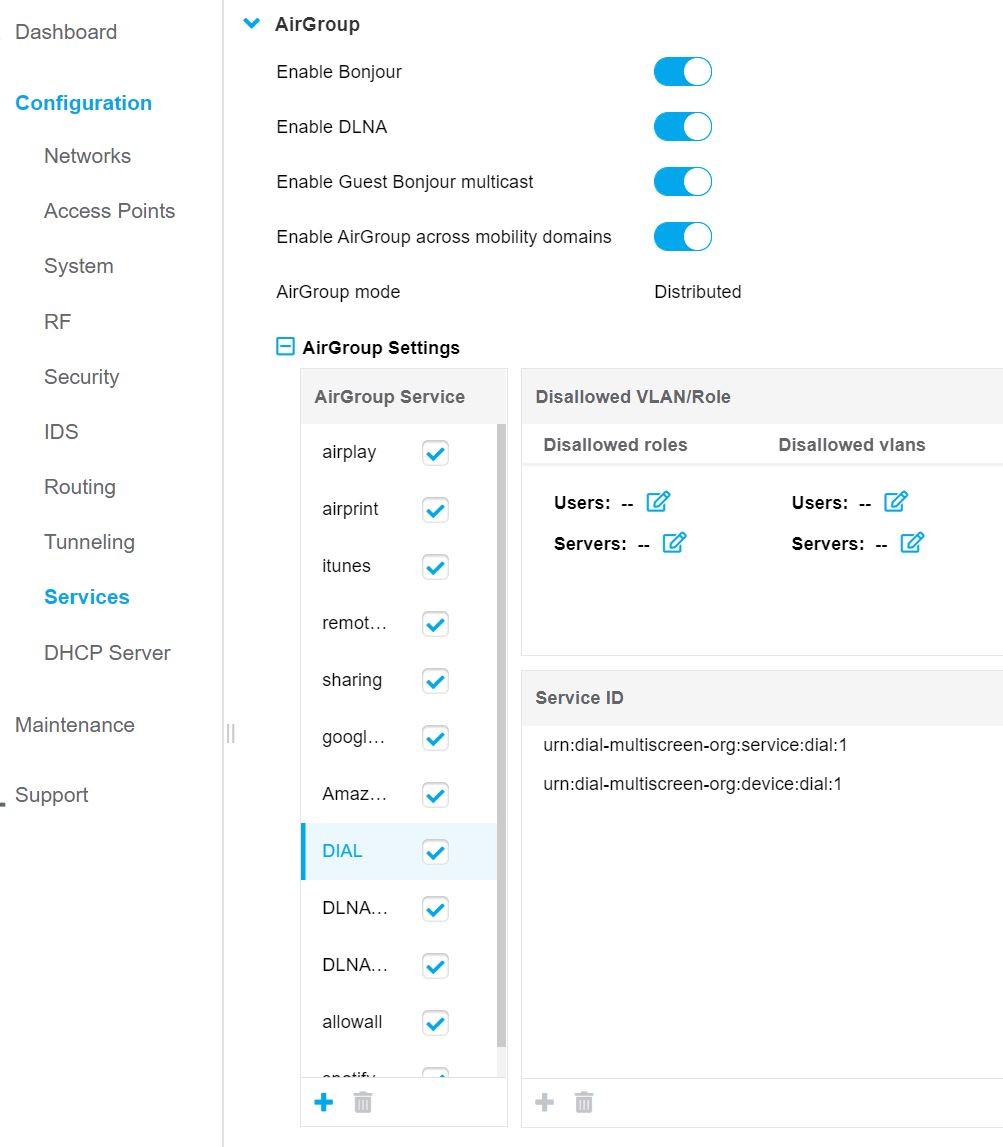Click AirGroup Service list scrollbar

click(x=501, y=735)
